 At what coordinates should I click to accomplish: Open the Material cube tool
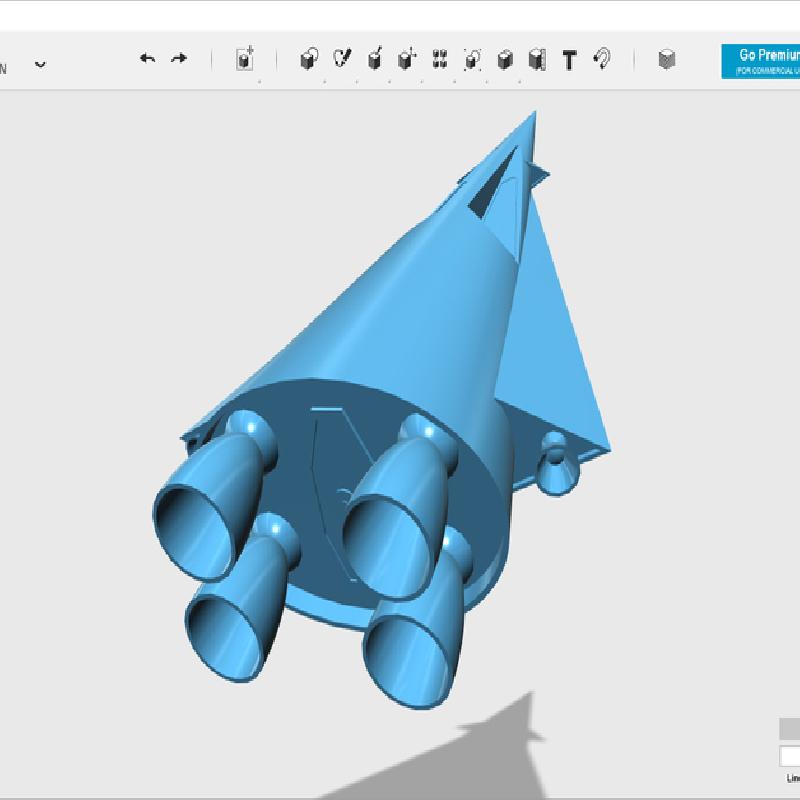point(667,60)
